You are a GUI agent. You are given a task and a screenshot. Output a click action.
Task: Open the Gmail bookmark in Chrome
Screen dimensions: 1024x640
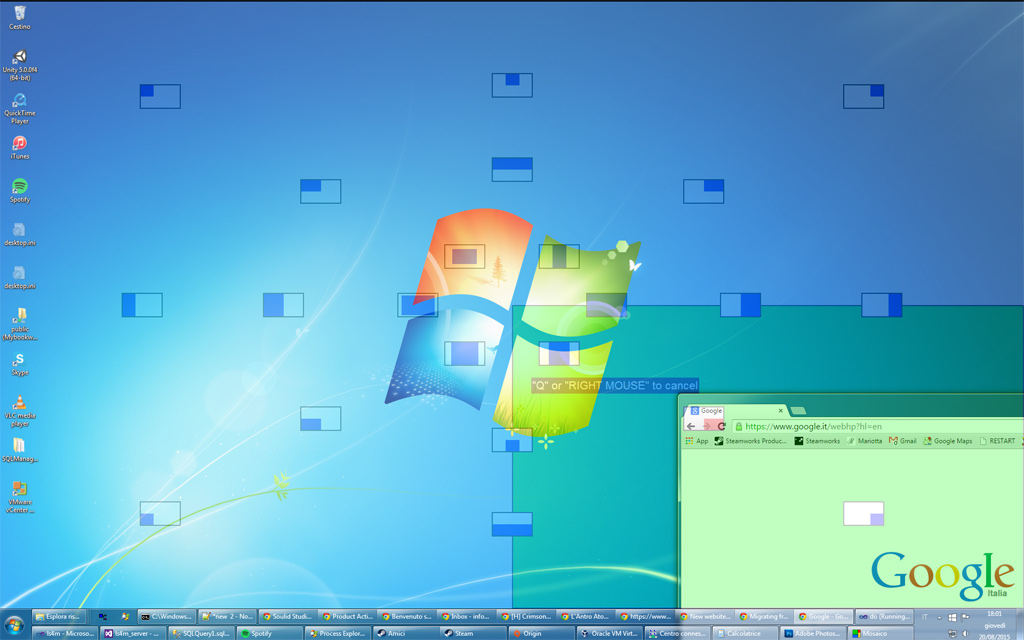[x=902, y=440]
